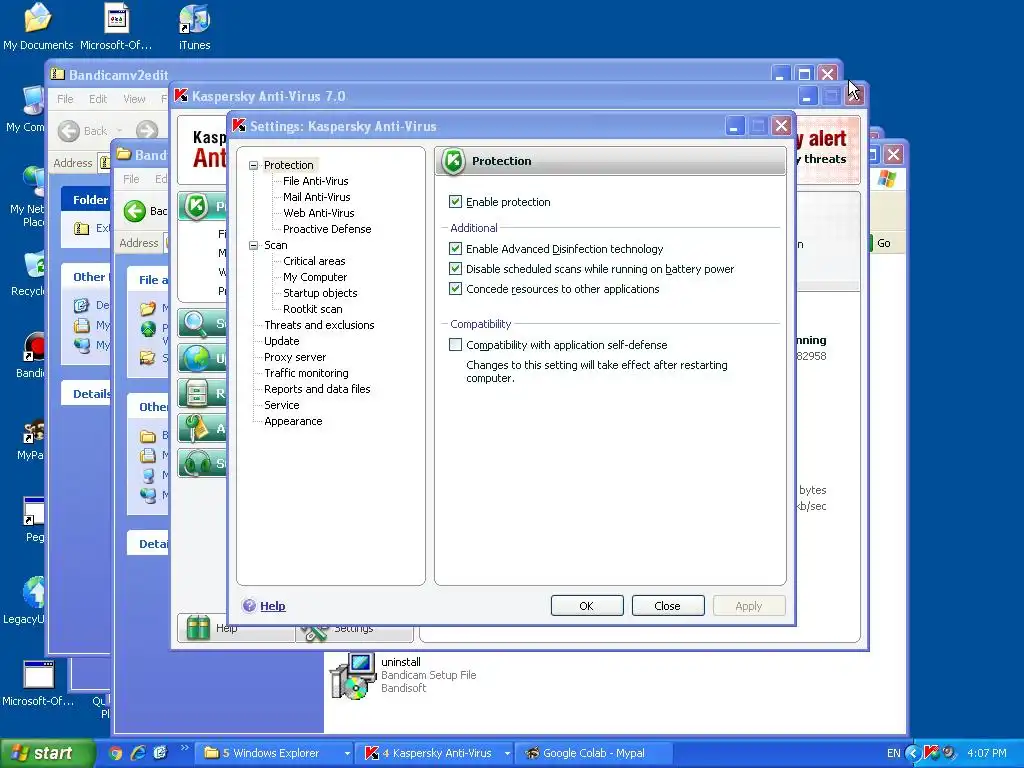Select Traffic monitoring in settings tree
This screenshot has width=1024, height=768.
[306, 373]
